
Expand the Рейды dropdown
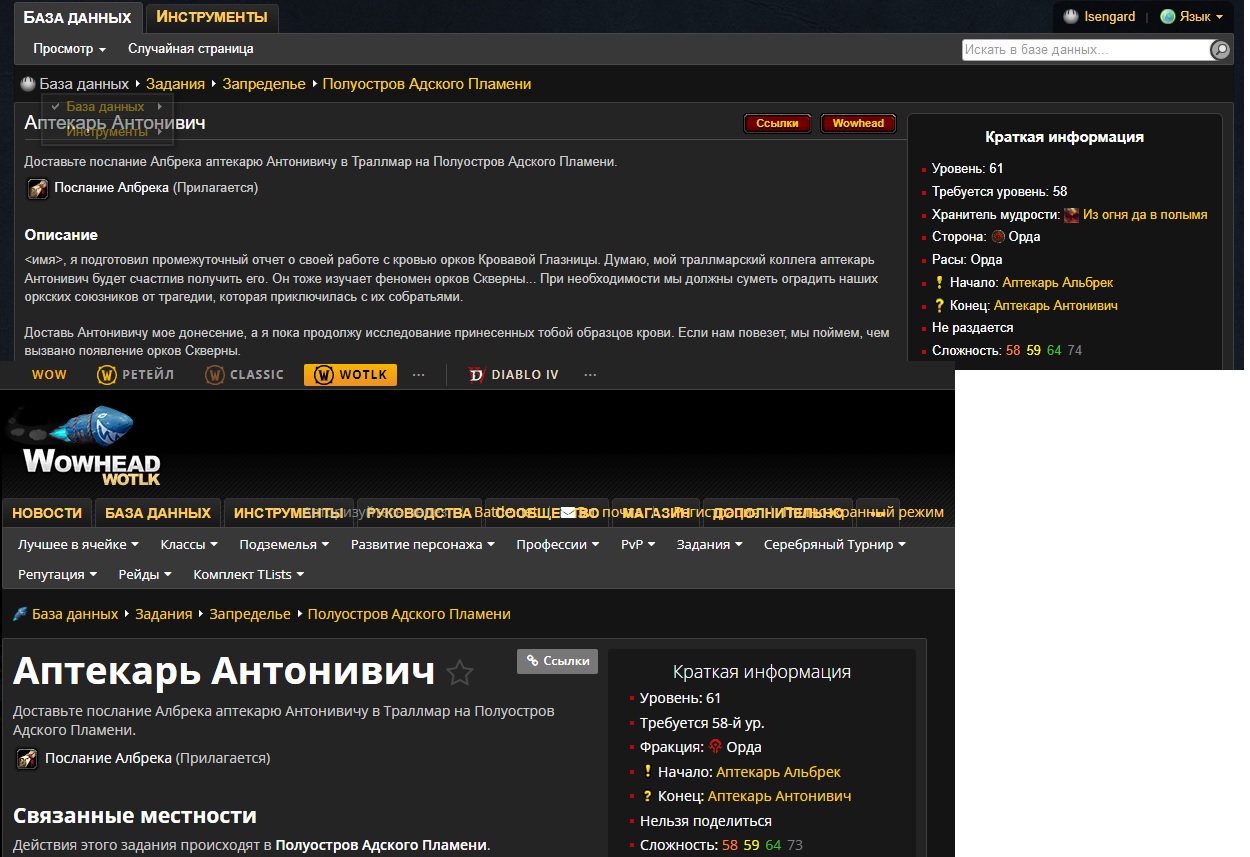click(x=145, y=575)
